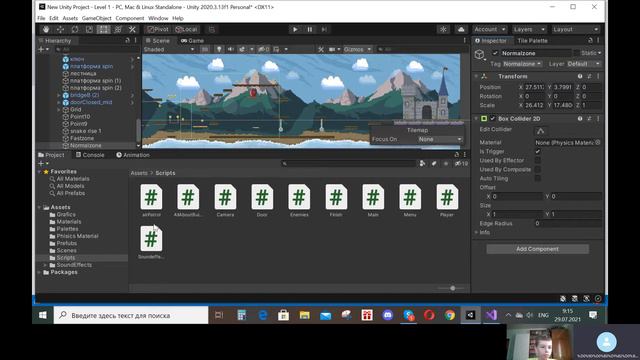Open Box Collider 2D preset icon
The width and height of the screenshot is (640, 360).
pos(589,119)
